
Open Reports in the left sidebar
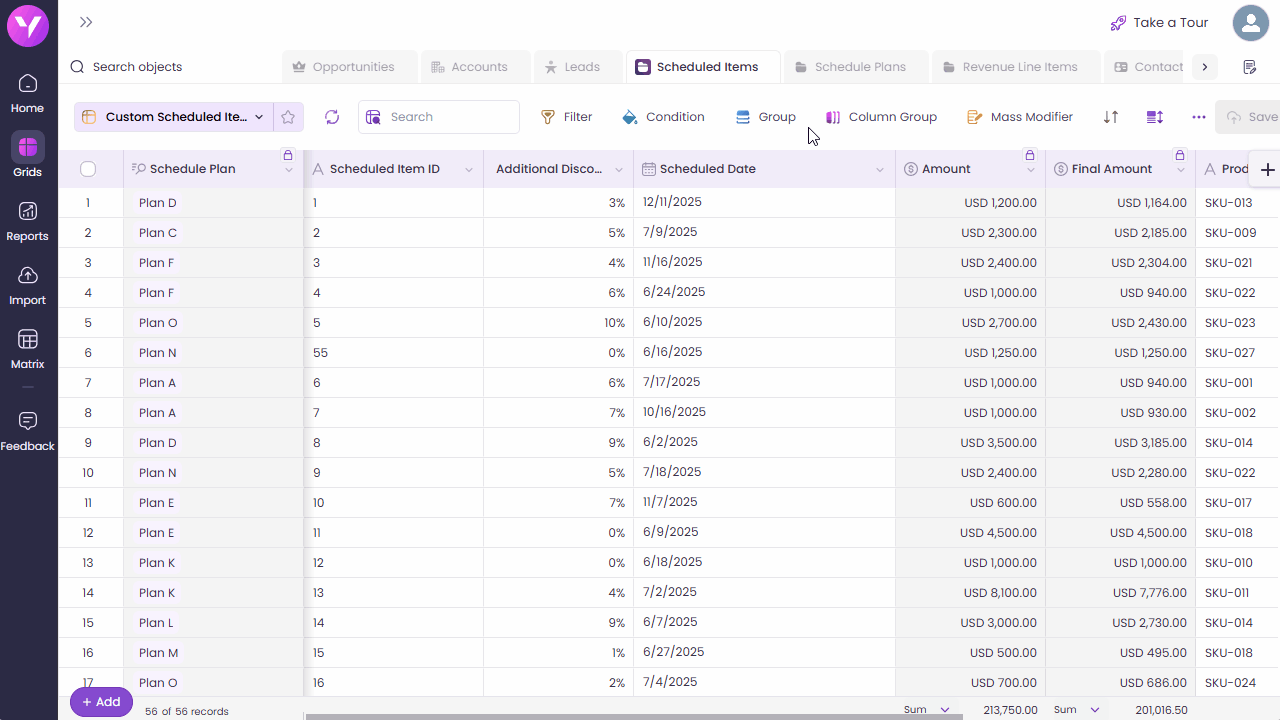point(28,221)
